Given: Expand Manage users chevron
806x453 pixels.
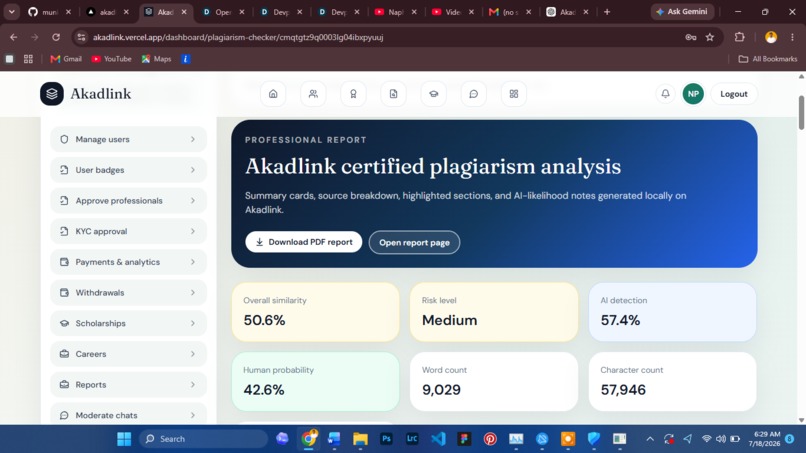Looking at the screenshot, I should (193, 139).
